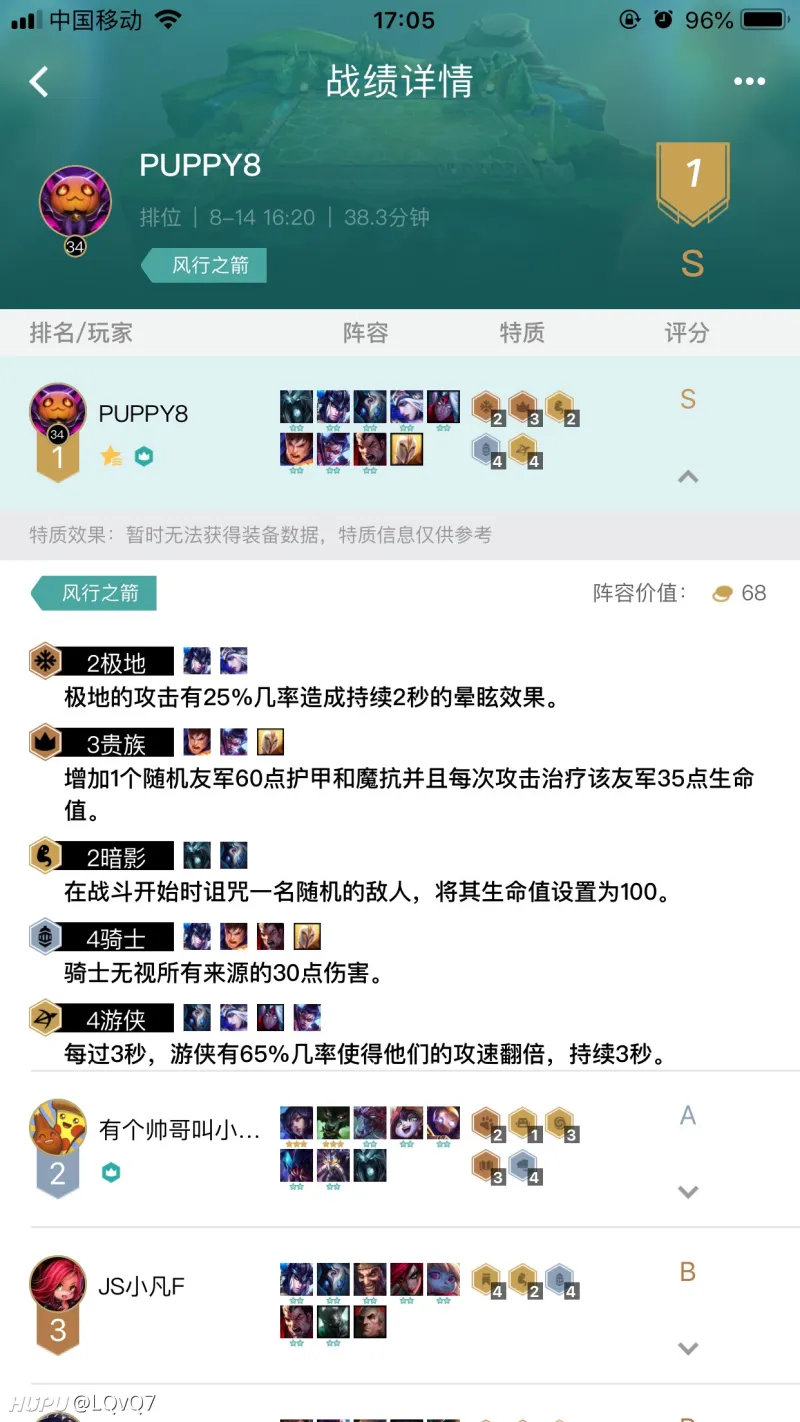Tap the 风行之箭 tag in header
This screenshot has width=800, height=1422.
click(x=204, y=266)
